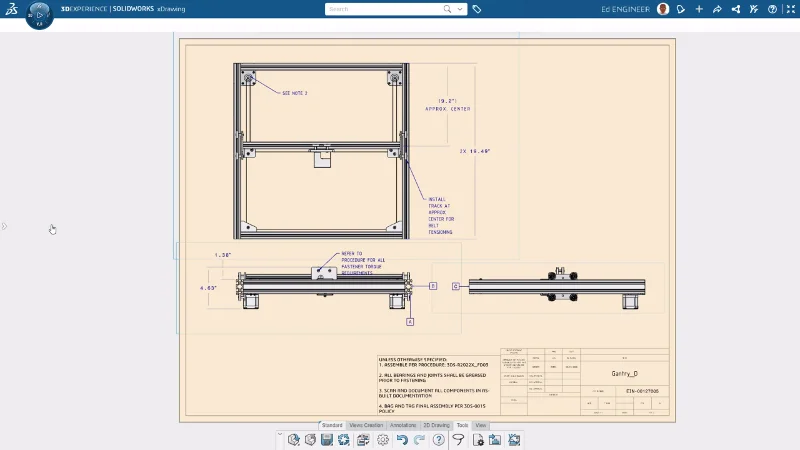Open Help question mark in action bar
This screenshot has width=800, height=450.
click(x=438, y=440)
